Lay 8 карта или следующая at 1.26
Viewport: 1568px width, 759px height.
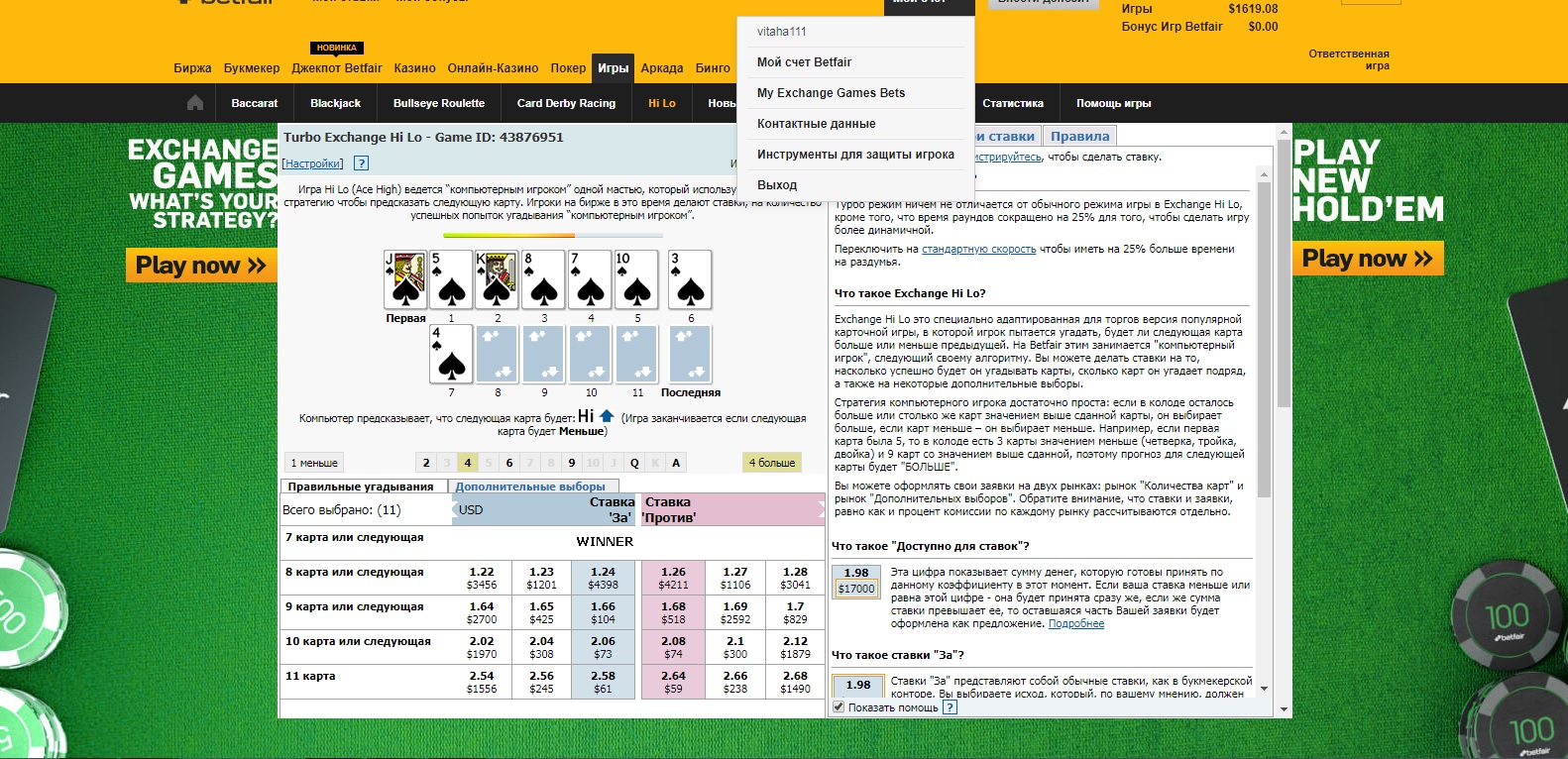point(673,578)
